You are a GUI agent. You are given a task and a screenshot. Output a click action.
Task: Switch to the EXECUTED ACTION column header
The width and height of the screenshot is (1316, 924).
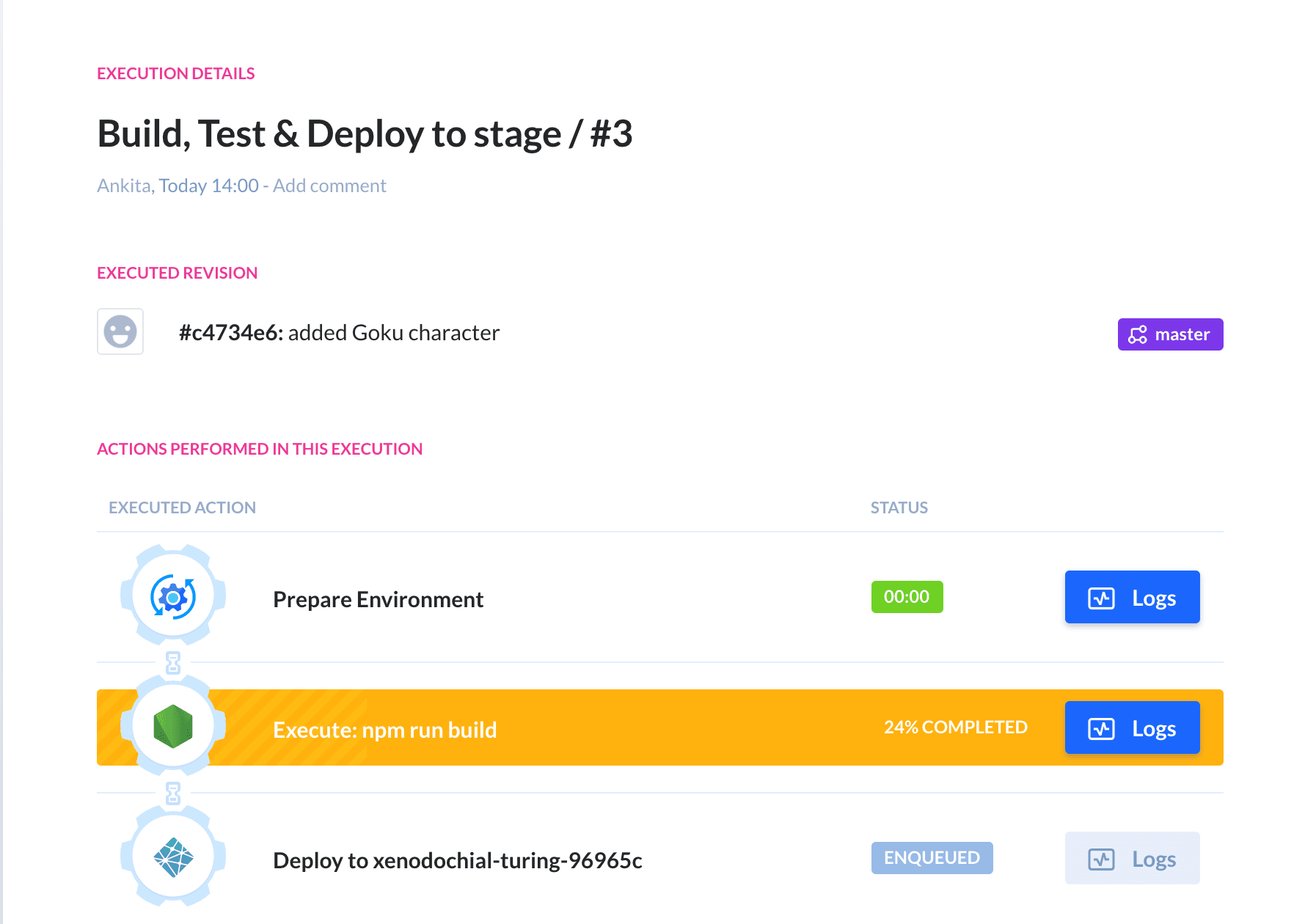pyautogui.click(x=182, y=507)
